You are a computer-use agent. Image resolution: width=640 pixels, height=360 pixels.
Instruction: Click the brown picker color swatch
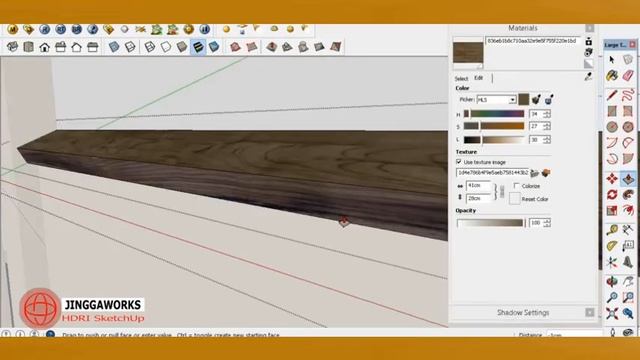point(524,99)
